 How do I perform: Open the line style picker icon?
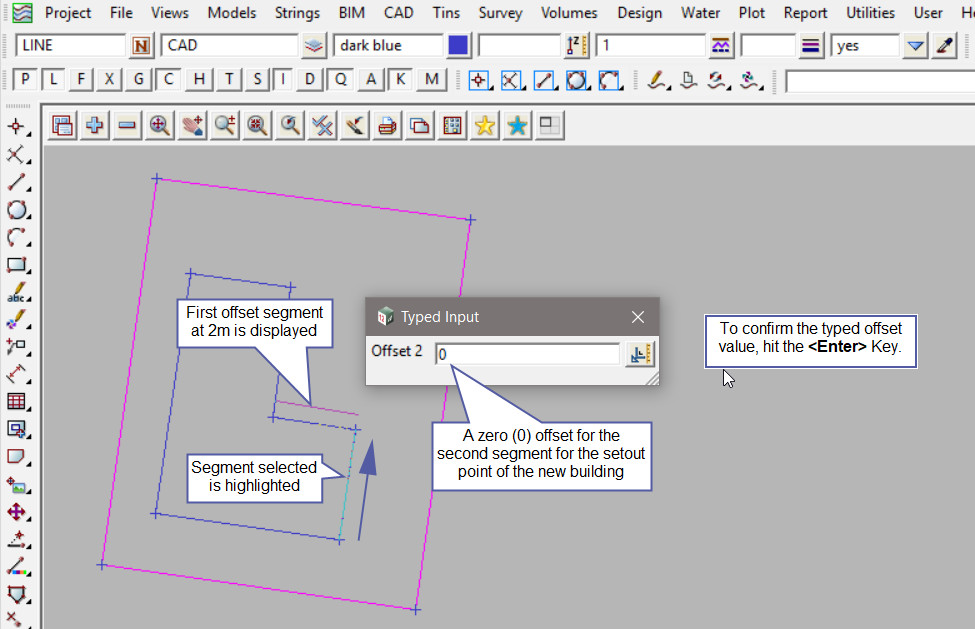811,46
